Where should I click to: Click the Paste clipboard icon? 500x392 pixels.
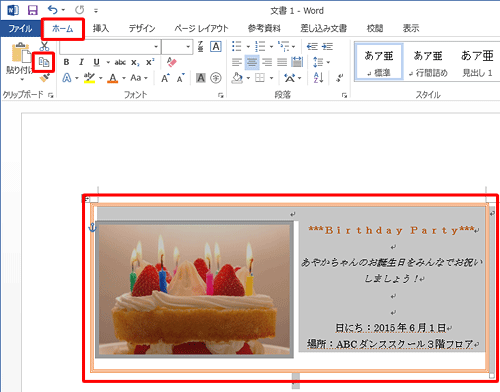pos(21,53)
